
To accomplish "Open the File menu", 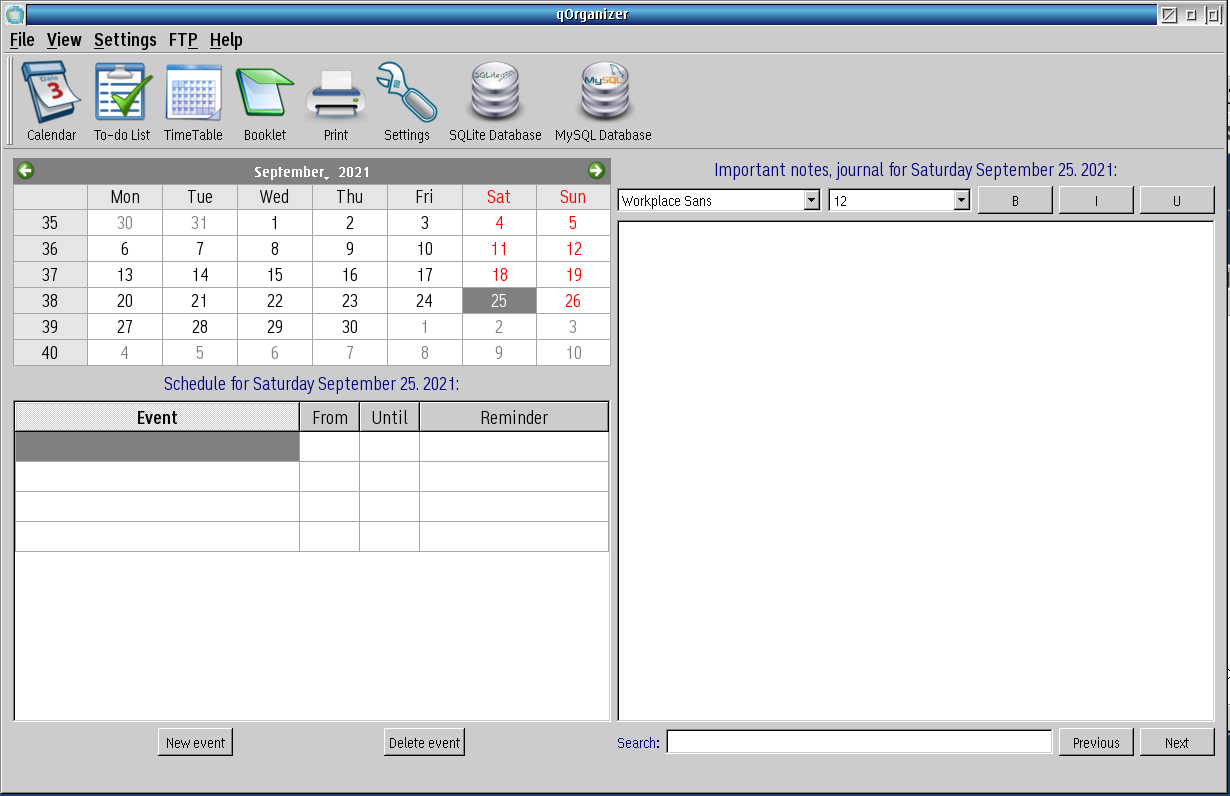I will [22, 40].
